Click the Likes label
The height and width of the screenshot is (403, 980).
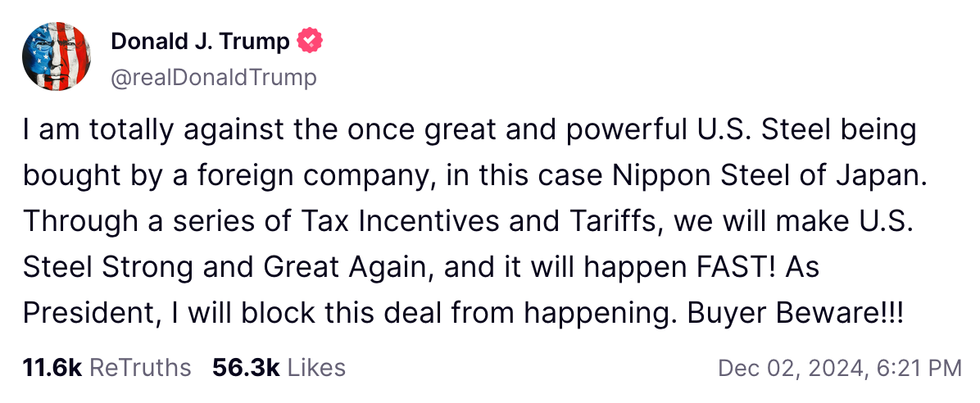[316, 368]
